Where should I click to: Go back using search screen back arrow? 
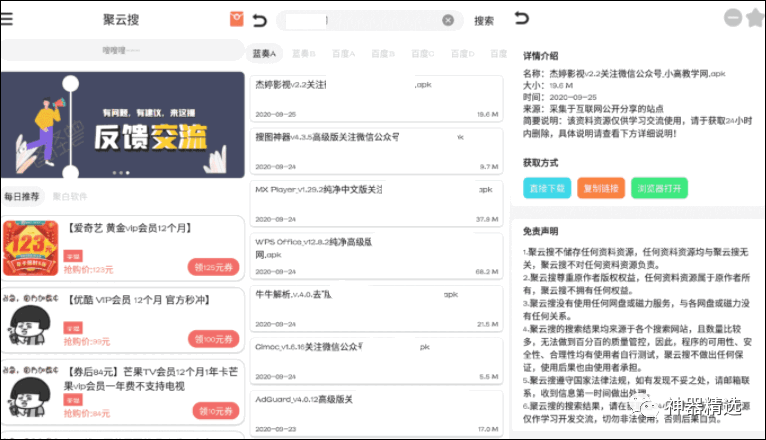pos(260,20)
